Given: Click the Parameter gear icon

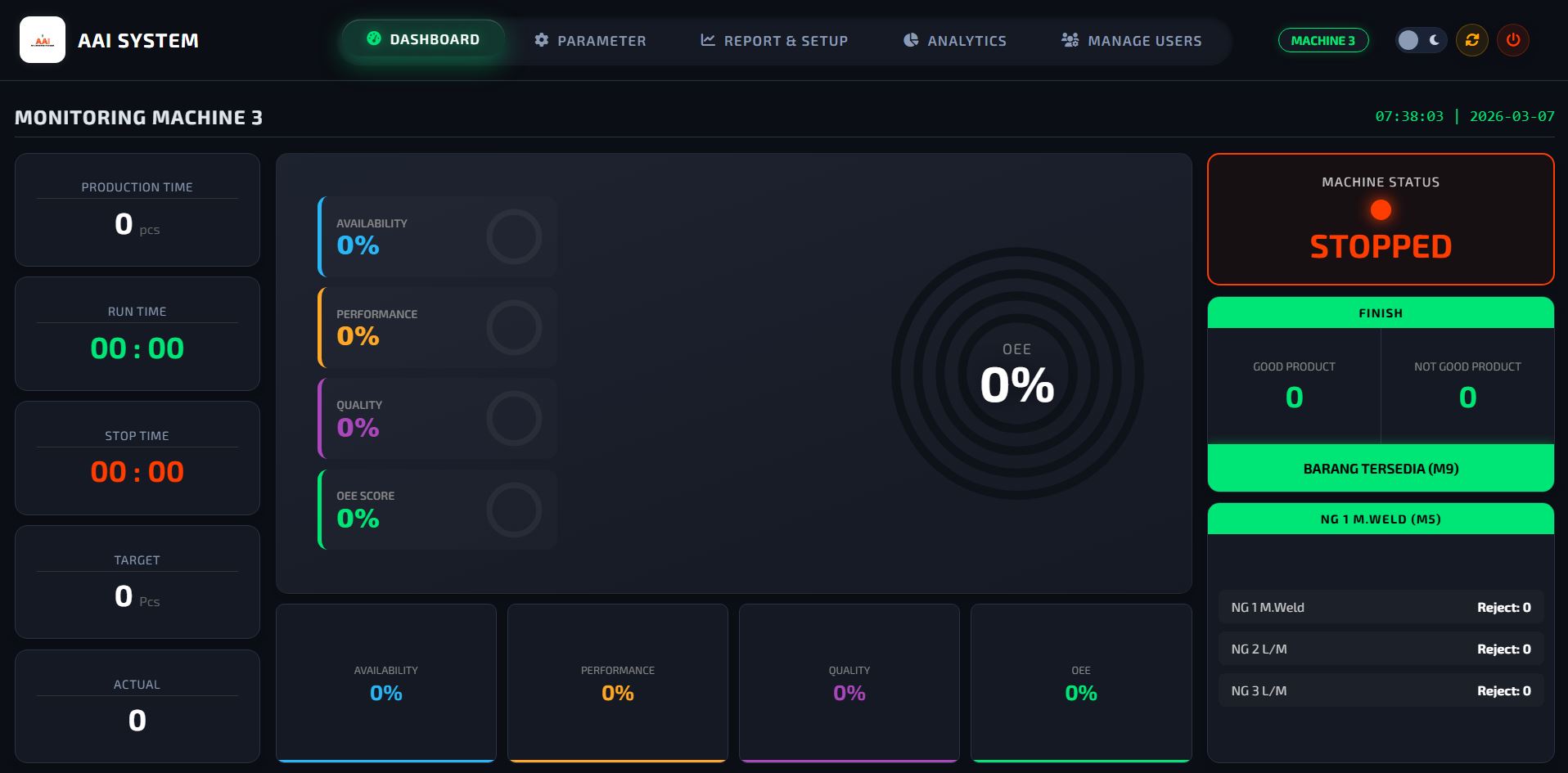Looking at the screenshot, I should (541, 40).
